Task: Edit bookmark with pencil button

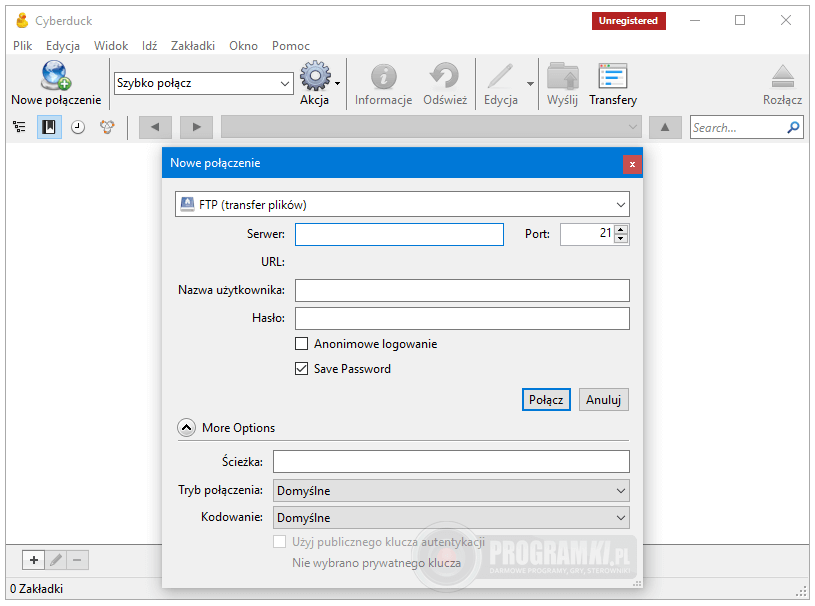Action: (x=56, y=560)
